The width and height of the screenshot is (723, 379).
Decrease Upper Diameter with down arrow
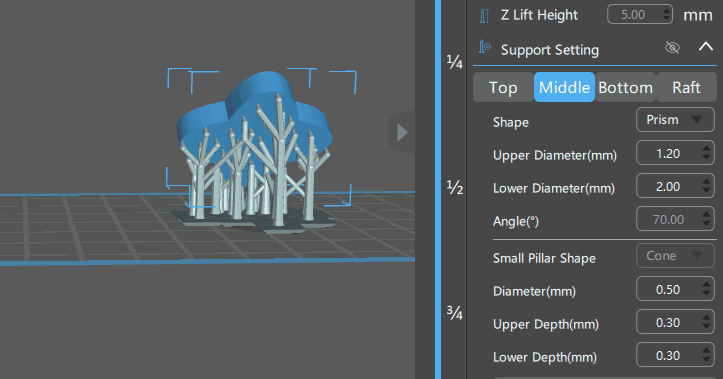(706, 158)
